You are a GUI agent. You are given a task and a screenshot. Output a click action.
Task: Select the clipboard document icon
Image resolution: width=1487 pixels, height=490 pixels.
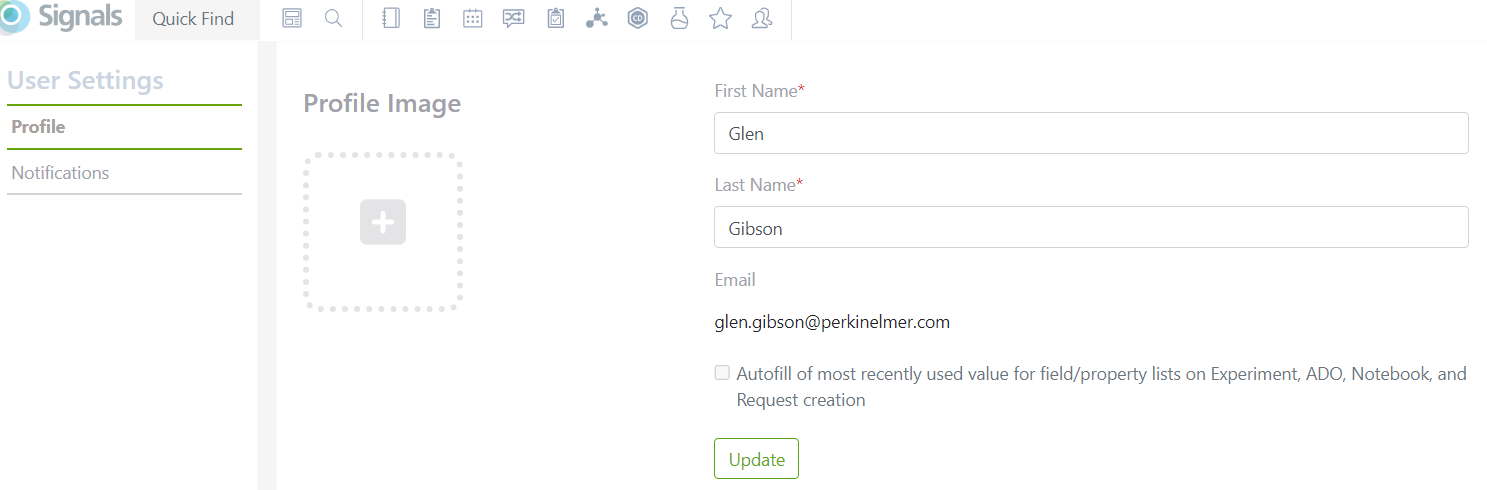[432, 19]
